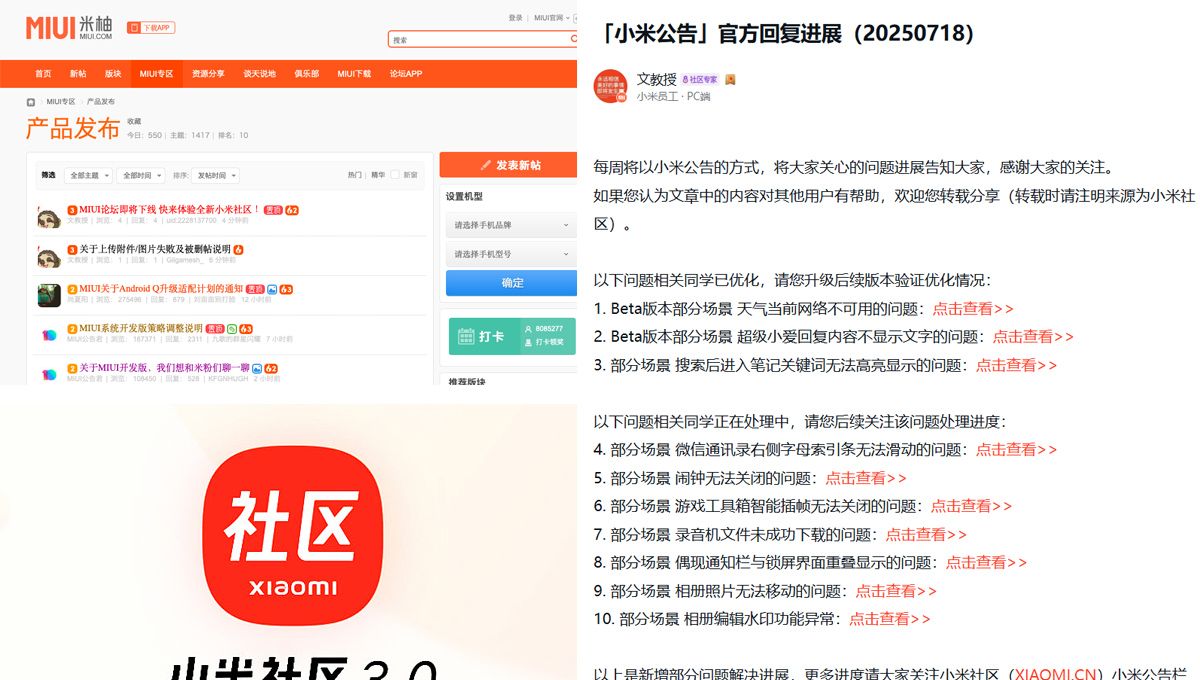Toggle the 新窗 checkbox

point(394,175)
